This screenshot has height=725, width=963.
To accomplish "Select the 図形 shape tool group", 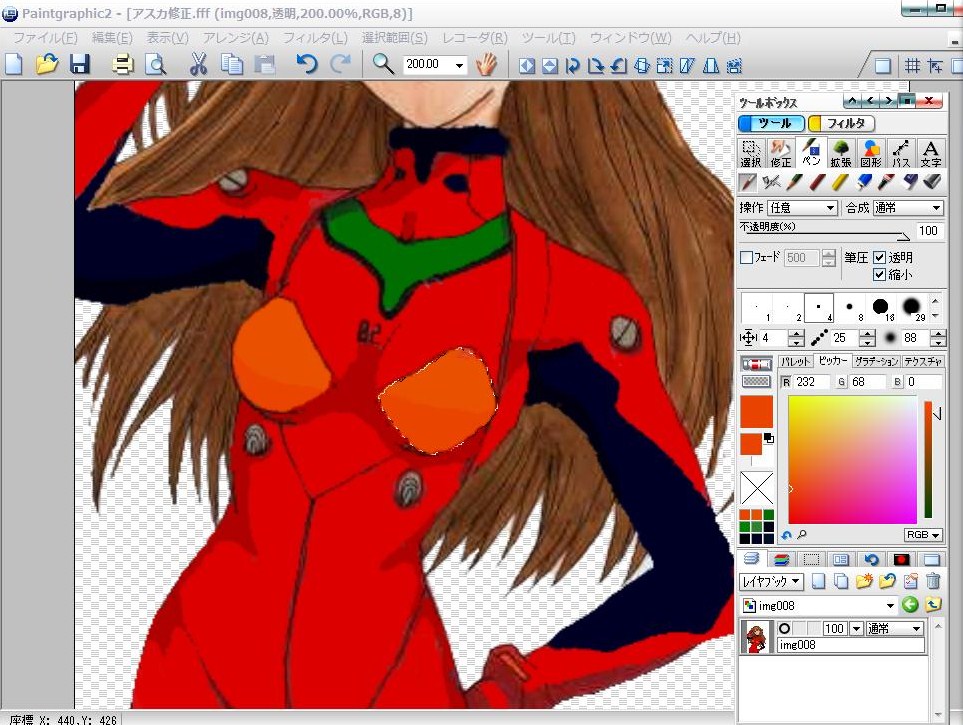I will pos(871,153).
